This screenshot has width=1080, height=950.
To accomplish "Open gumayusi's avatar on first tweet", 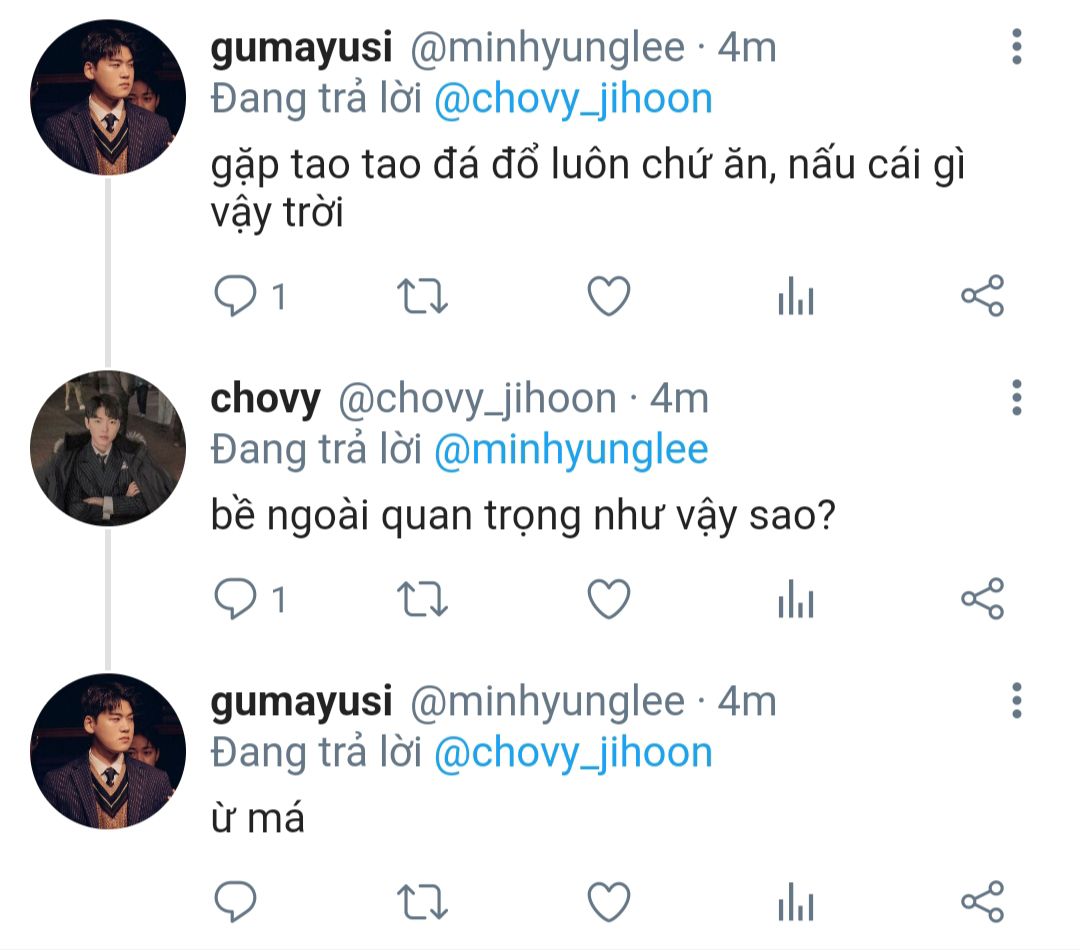I will tap(109, 97).
